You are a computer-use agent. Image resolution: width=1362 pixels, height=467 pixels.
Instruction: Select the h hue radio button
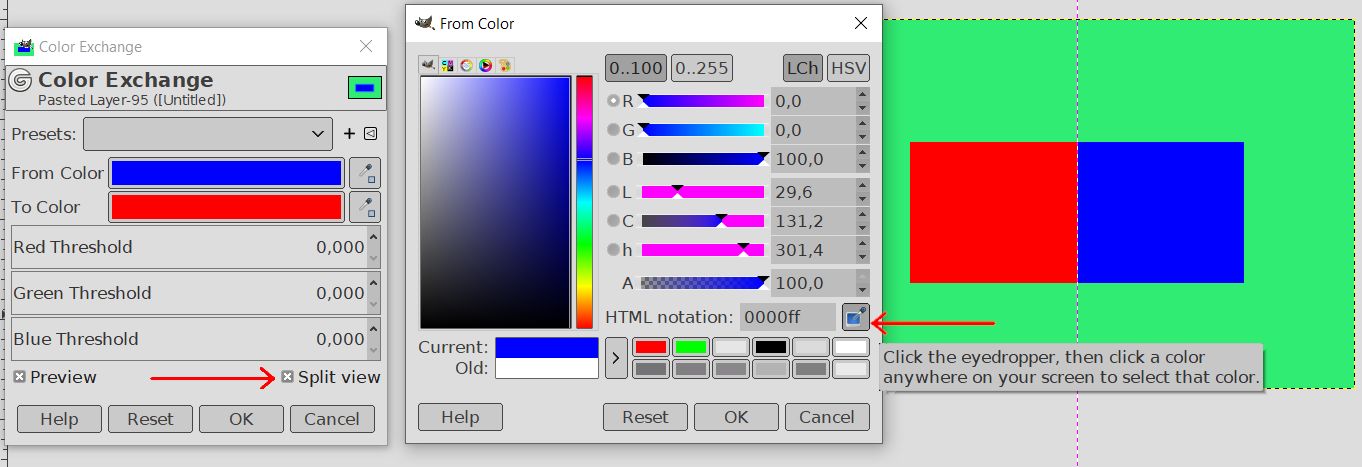(x=613, y=250)
